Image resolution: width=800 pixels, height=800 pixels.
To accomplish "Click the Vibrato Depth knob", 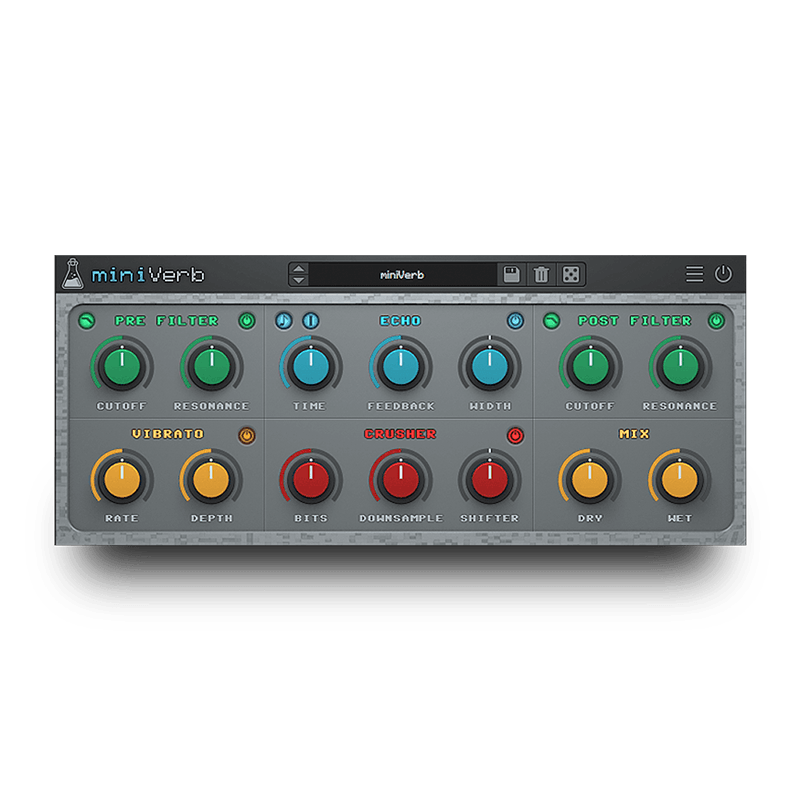I will tap(211, 480).
